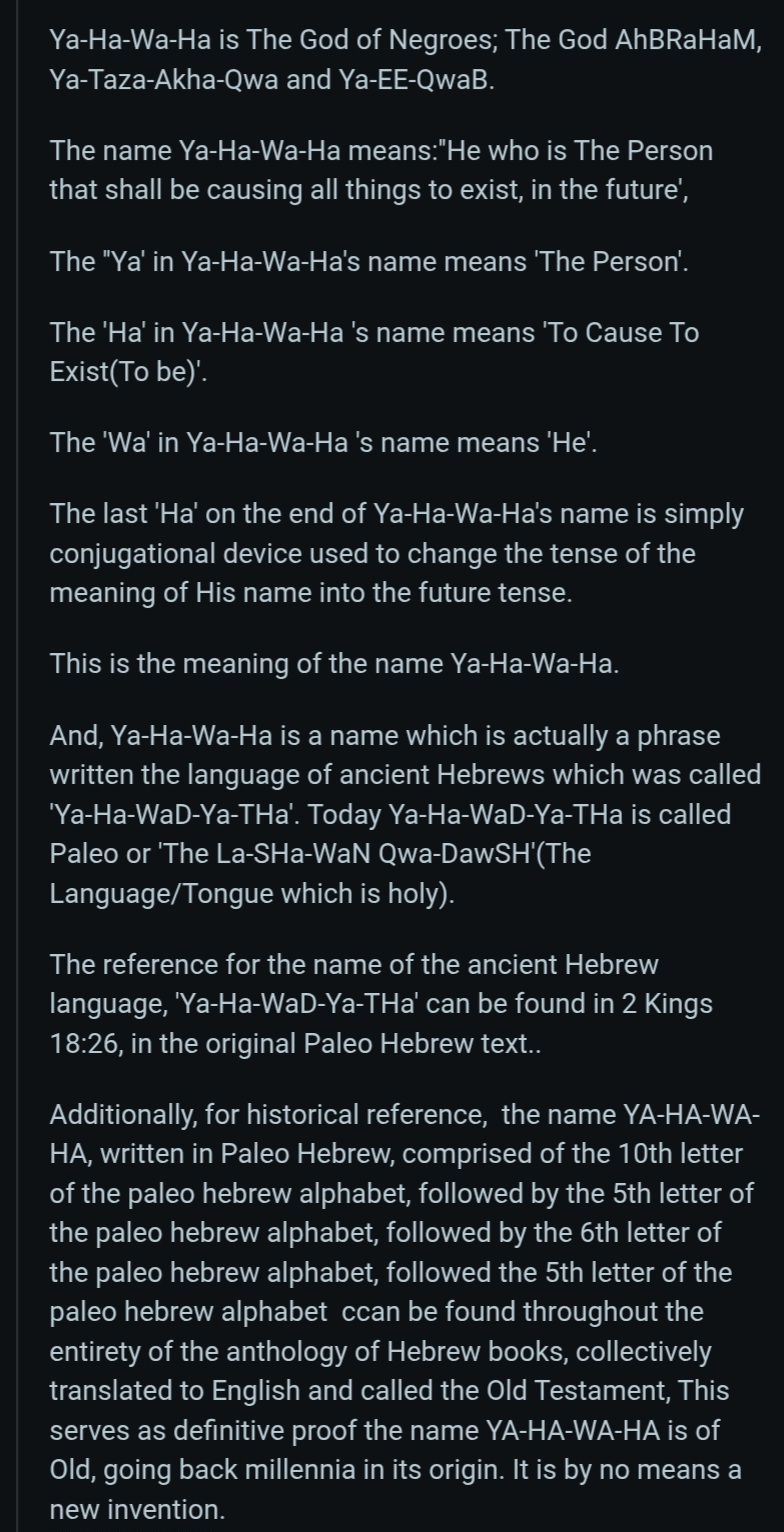Click the paragraph mentioning 2 Kings 18:26
Image resolution: width=784 pixels, height=1532 pixels.
coord(381,1004)
